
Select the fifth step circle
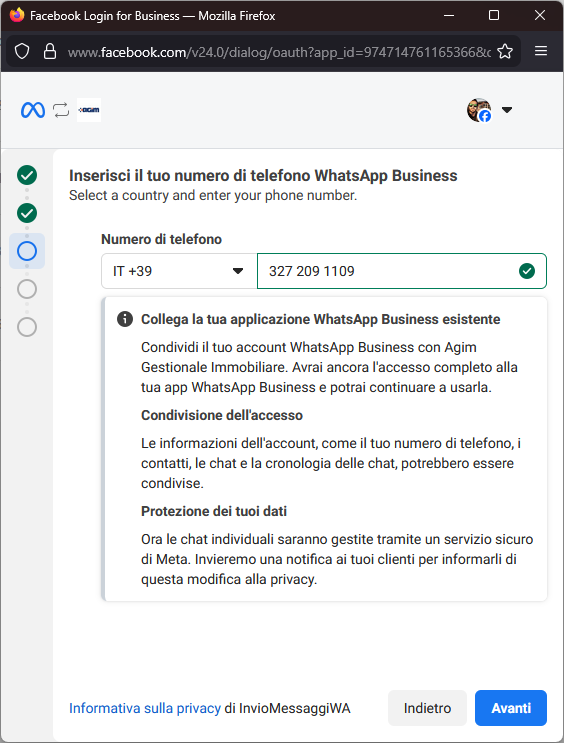click(27, 327)
